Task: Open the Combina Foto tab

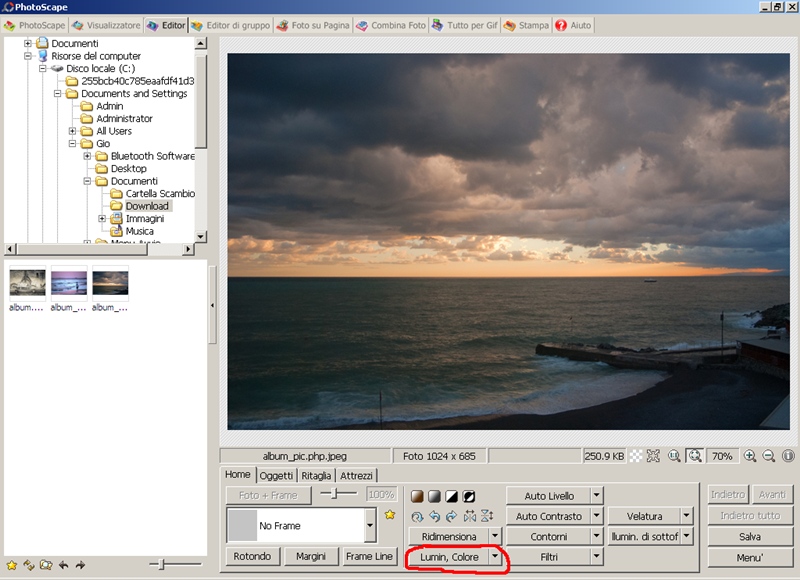Action: point(391,25)
